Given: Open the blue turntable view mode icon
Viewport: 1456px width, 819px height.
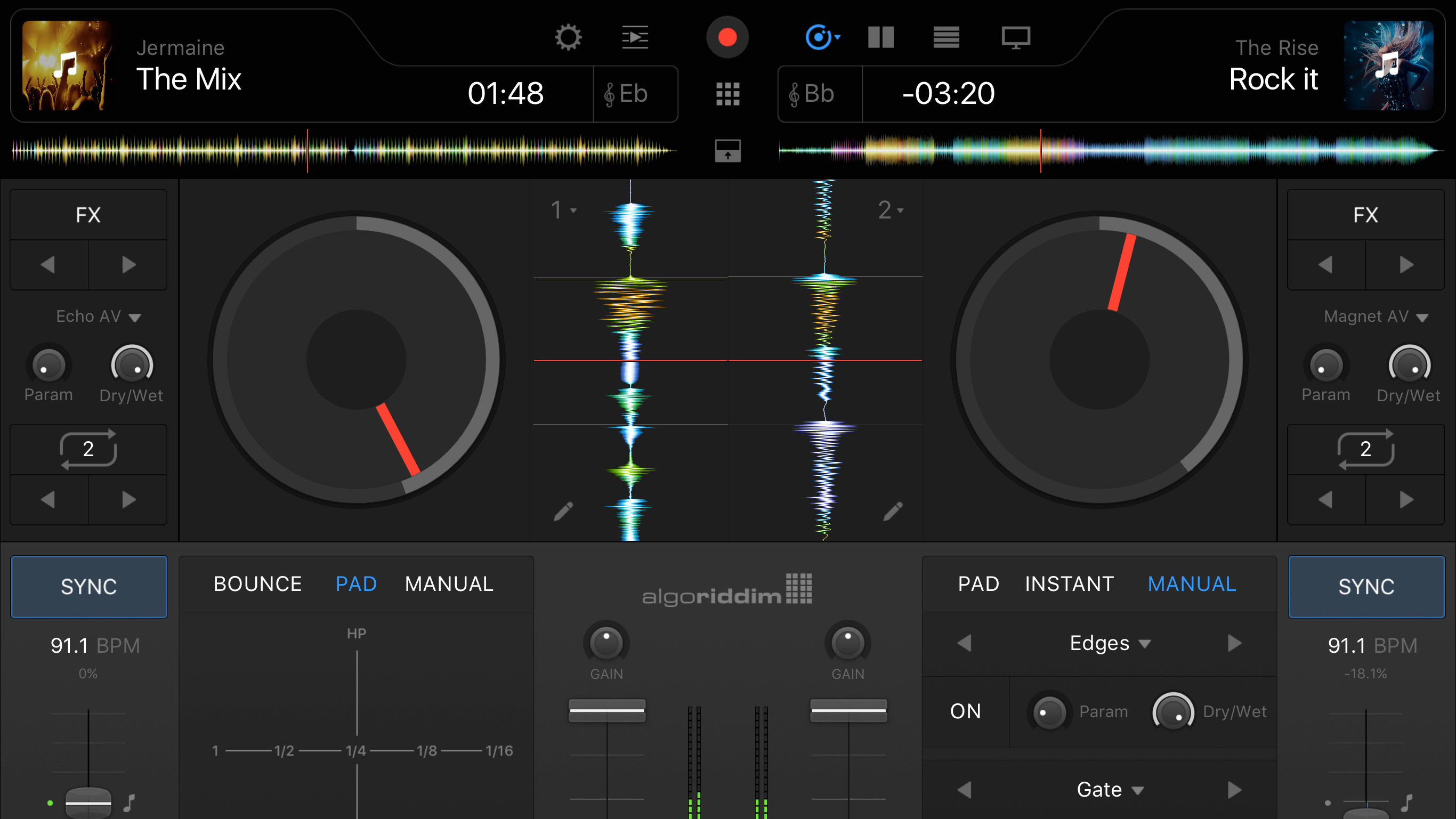Looking at the screenshot, I should (x=822, y=37).
